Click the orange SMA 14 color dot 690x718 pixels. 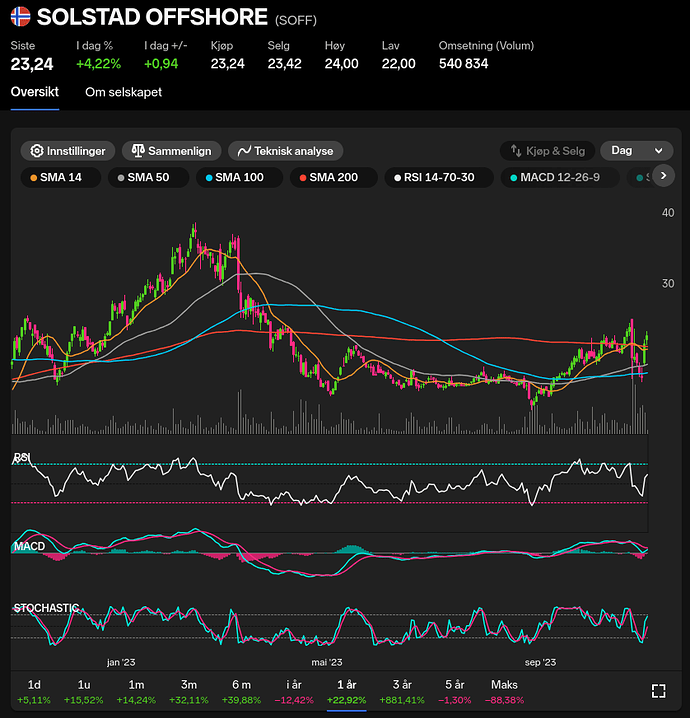(33, 178)
